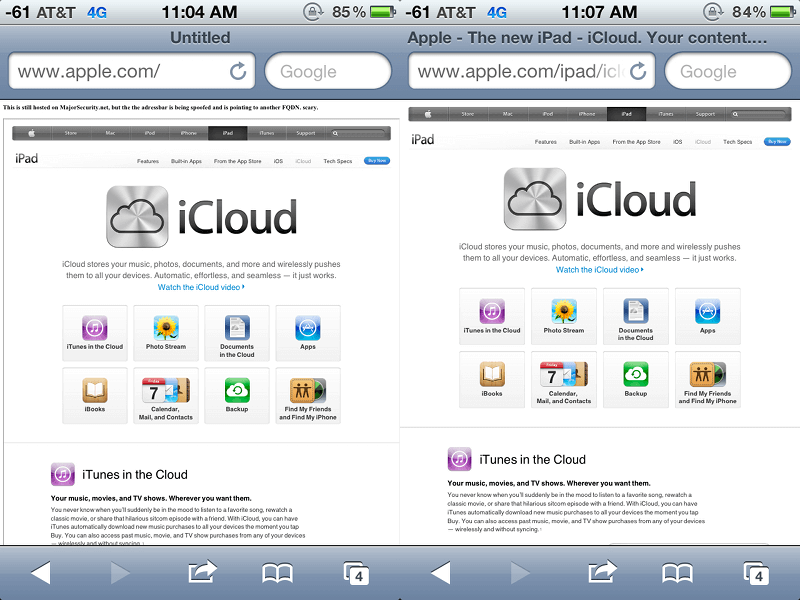Click Buy Now button in right page
The image size is (800, 600).
click(777, 141)
